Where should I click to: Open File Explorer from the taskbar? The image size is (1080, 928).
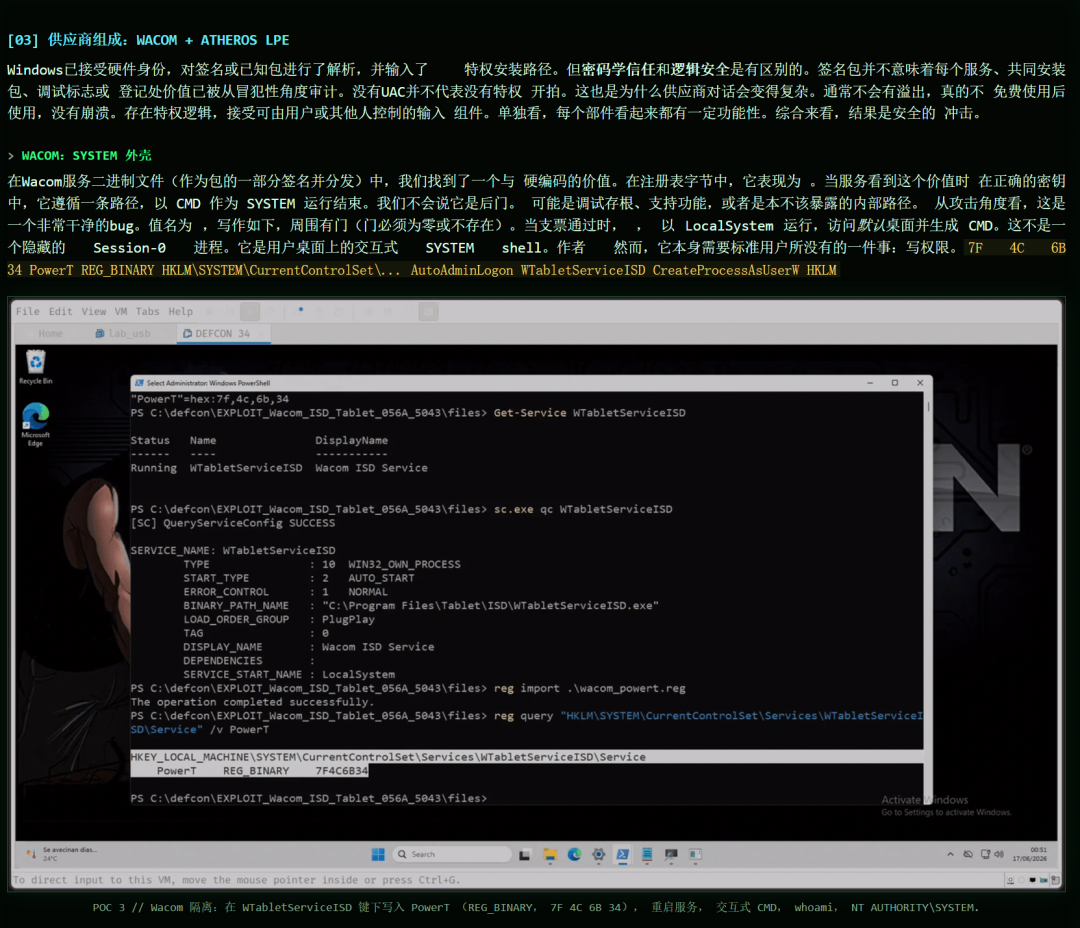[x=550, y=854]
